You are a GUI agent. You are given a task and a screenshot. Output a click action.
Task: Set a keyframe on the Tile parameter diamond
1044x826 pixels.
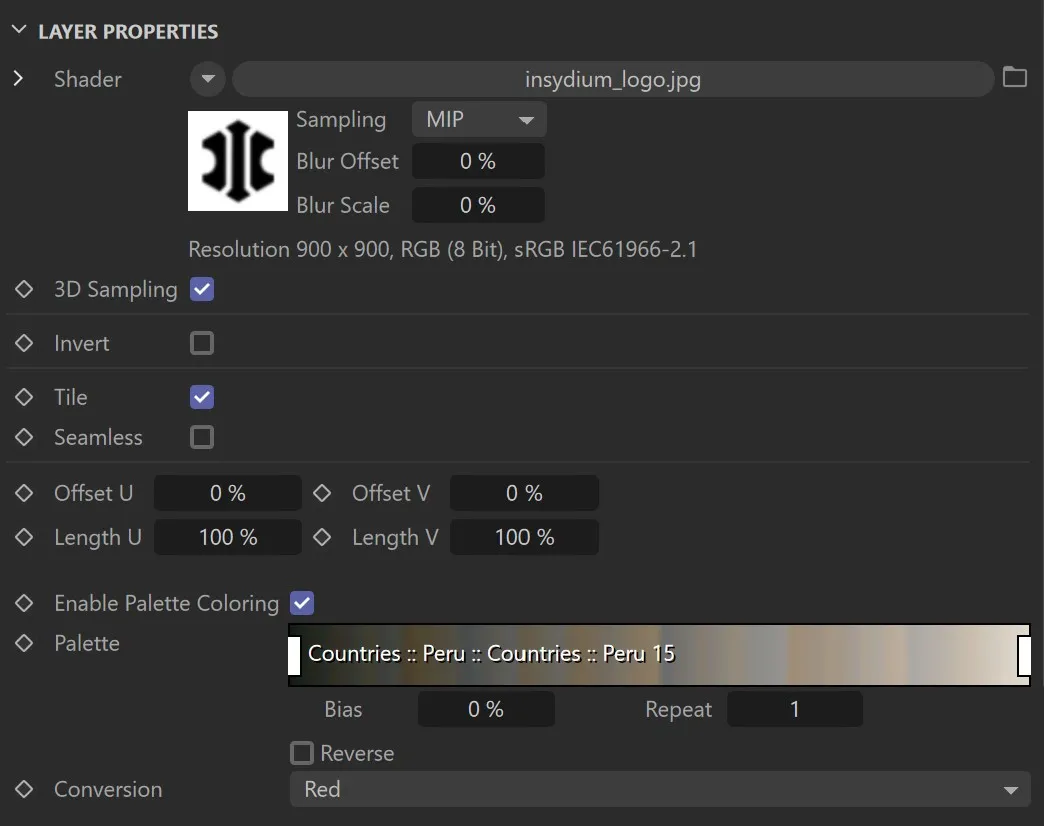coord(25,397)
